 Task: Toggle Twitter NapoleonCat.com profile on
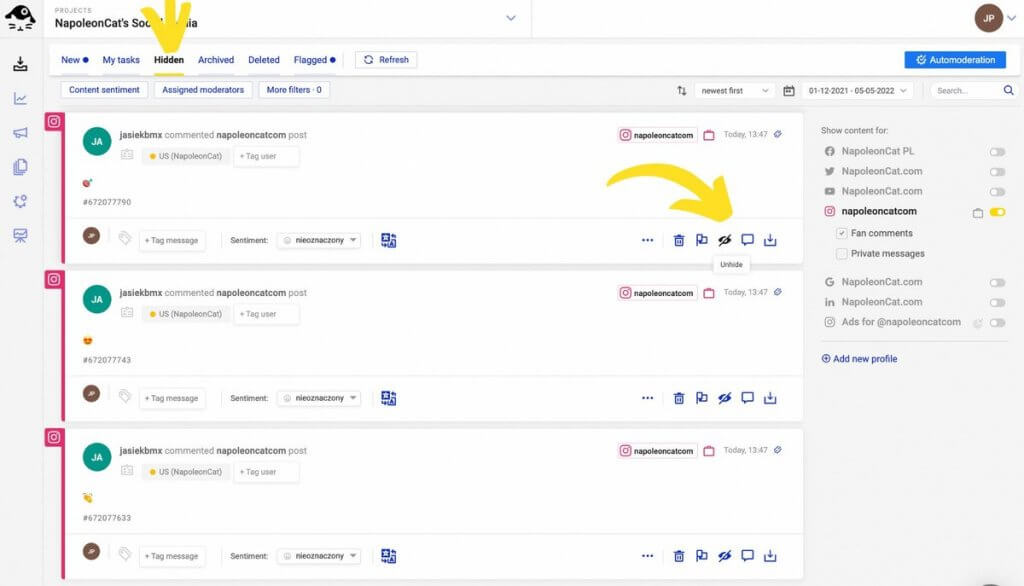[x=997, y=172]
